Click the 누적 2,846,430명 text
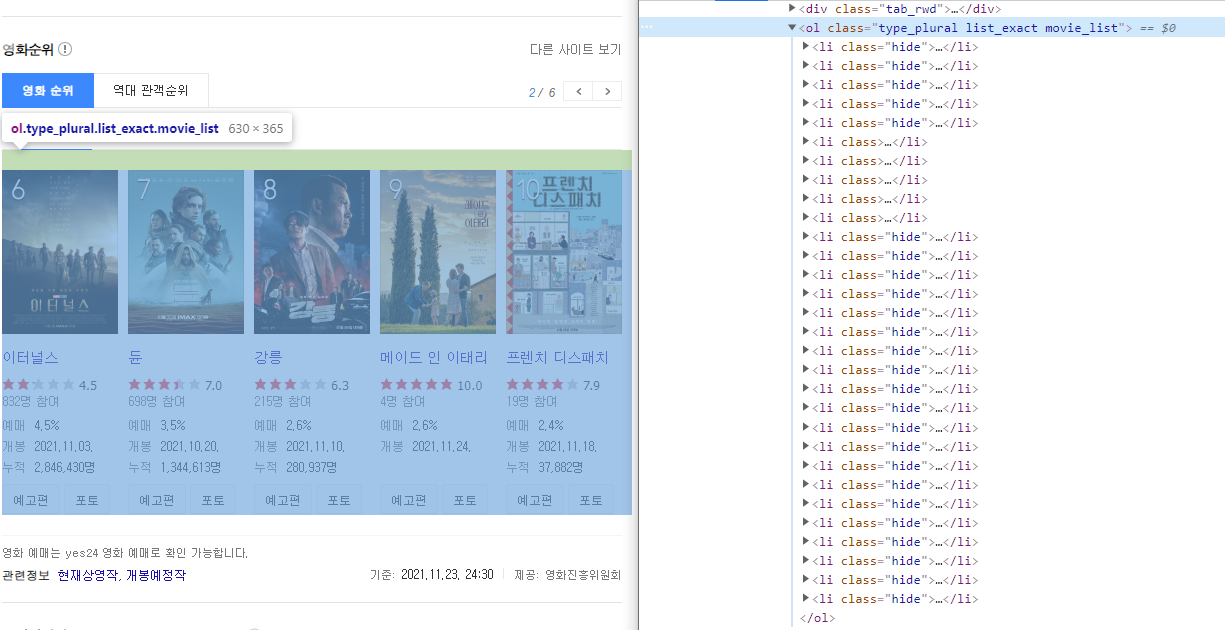Image resolution: width=1225 pixels, height=630 pixels. tap(48, 467)
